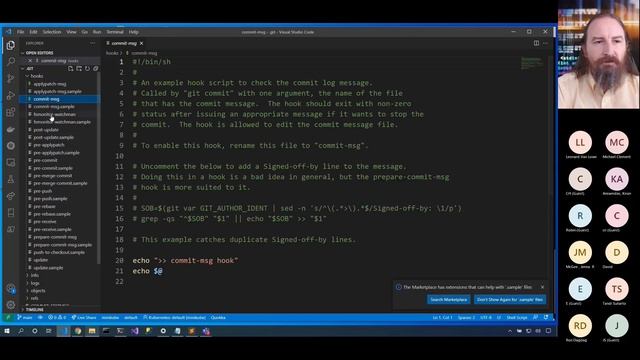Viewport: 640px width, 360px height.
Task: Click the explorer vertical scrollbar
Action: pyautogui.click(x=99, y=167)
